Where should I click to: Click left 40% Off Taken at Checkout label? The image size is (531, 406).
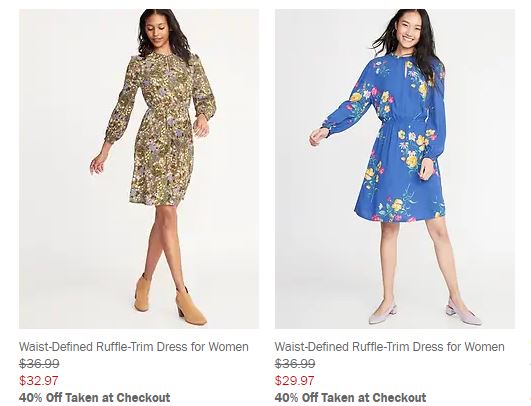94,398
